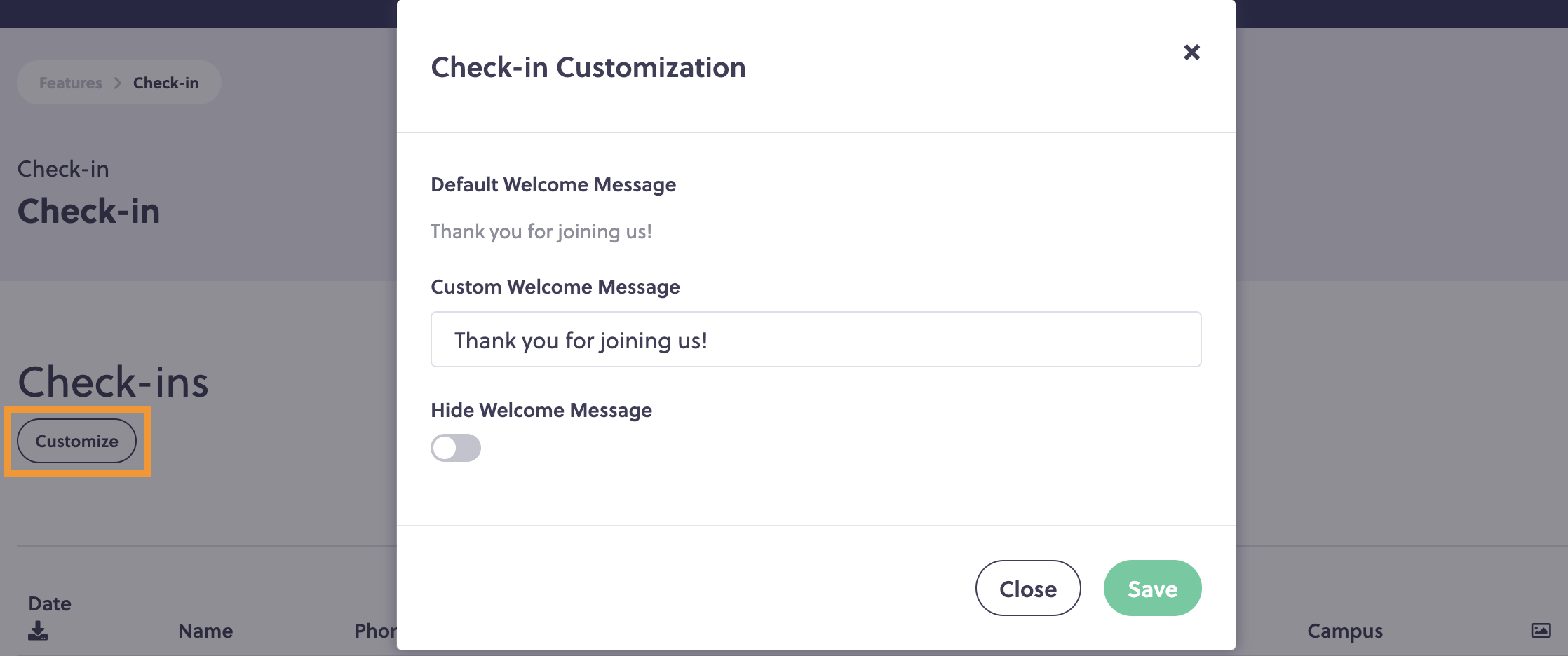Viewport: 1568px width, 656px height.
Task: Select the Campus column header
Action: (x=1344, y=630)
